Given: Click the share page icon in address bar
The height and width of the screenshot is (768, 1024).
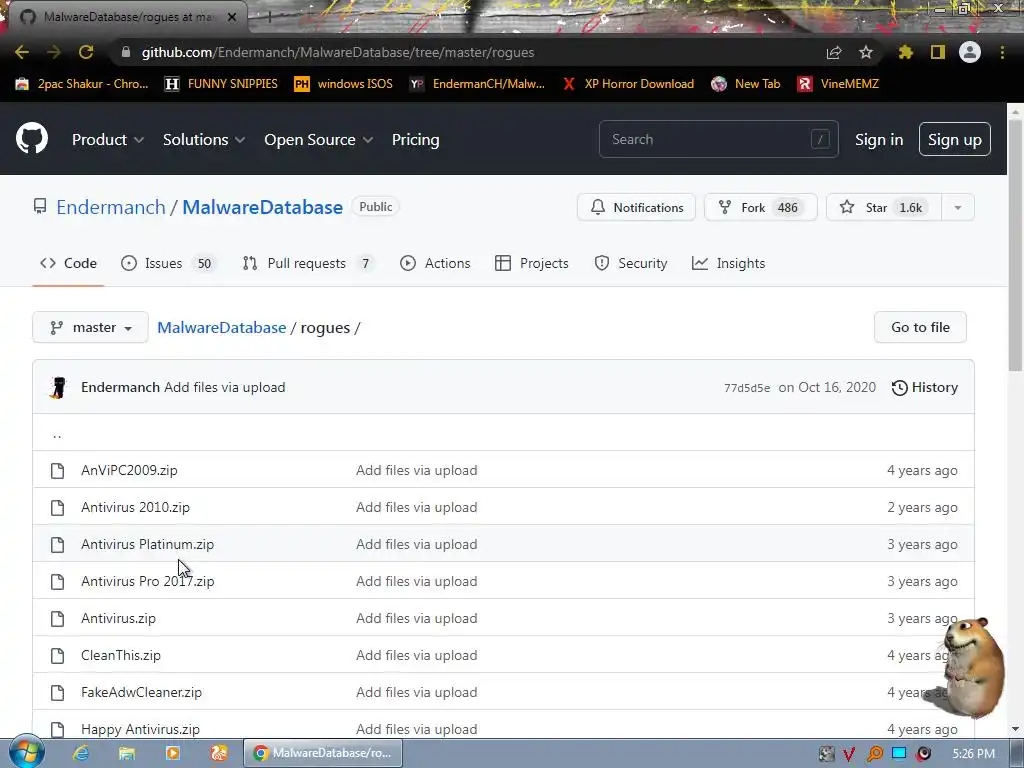Looking at the screenshot, I should (x=834, y=52).
